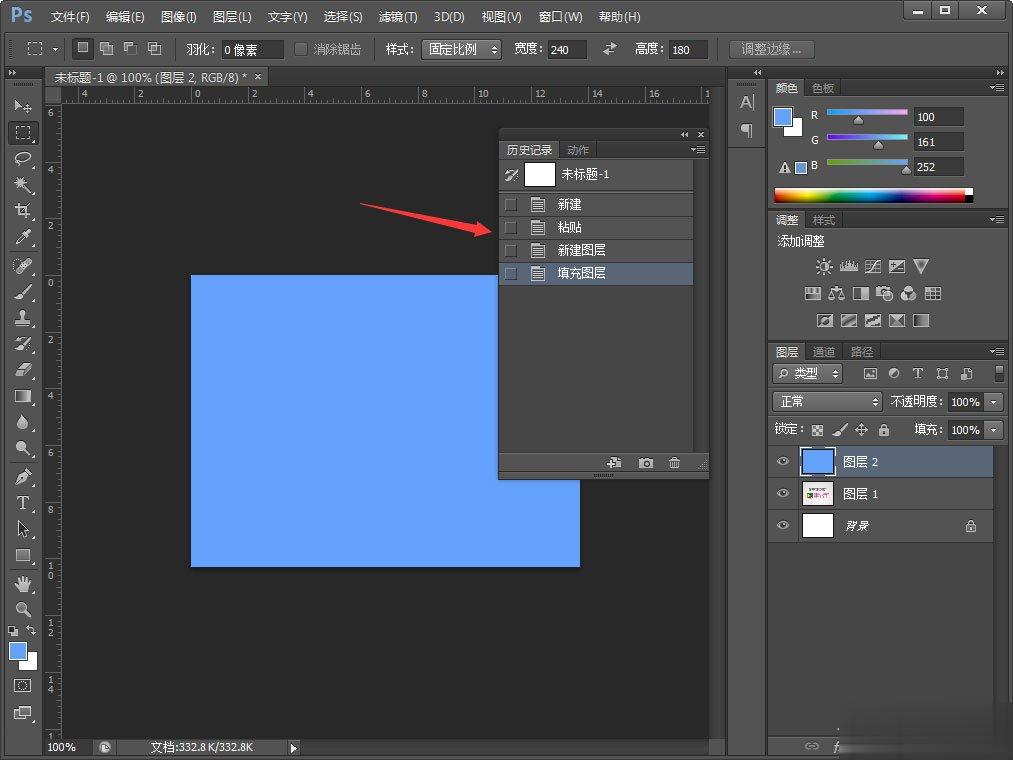Viewport: 1013px width, 760px height.
Task: Select the Clone Stamp tool
Action: (x=23, y=317)
